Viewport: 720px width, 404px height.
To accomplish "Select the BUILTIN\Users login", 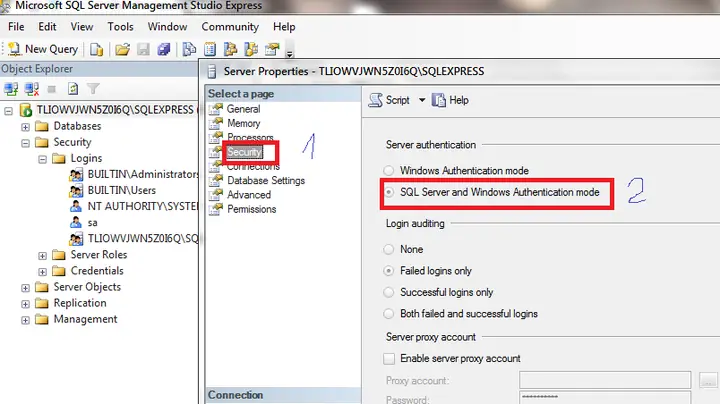I will click(x=122, y=190).
